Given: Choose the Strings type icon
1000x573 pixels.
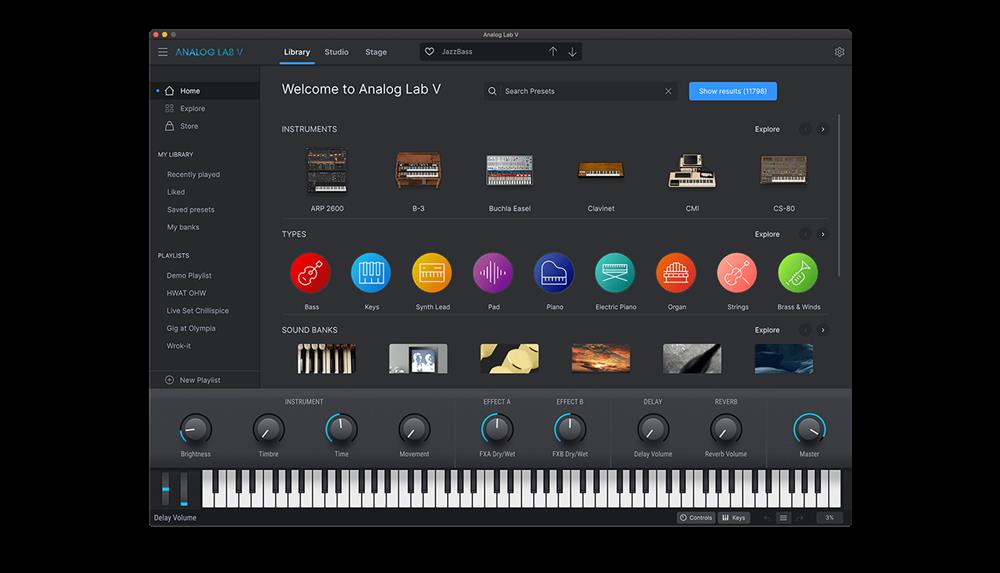Looking at the screenshot, I should (x=737, y=272).
